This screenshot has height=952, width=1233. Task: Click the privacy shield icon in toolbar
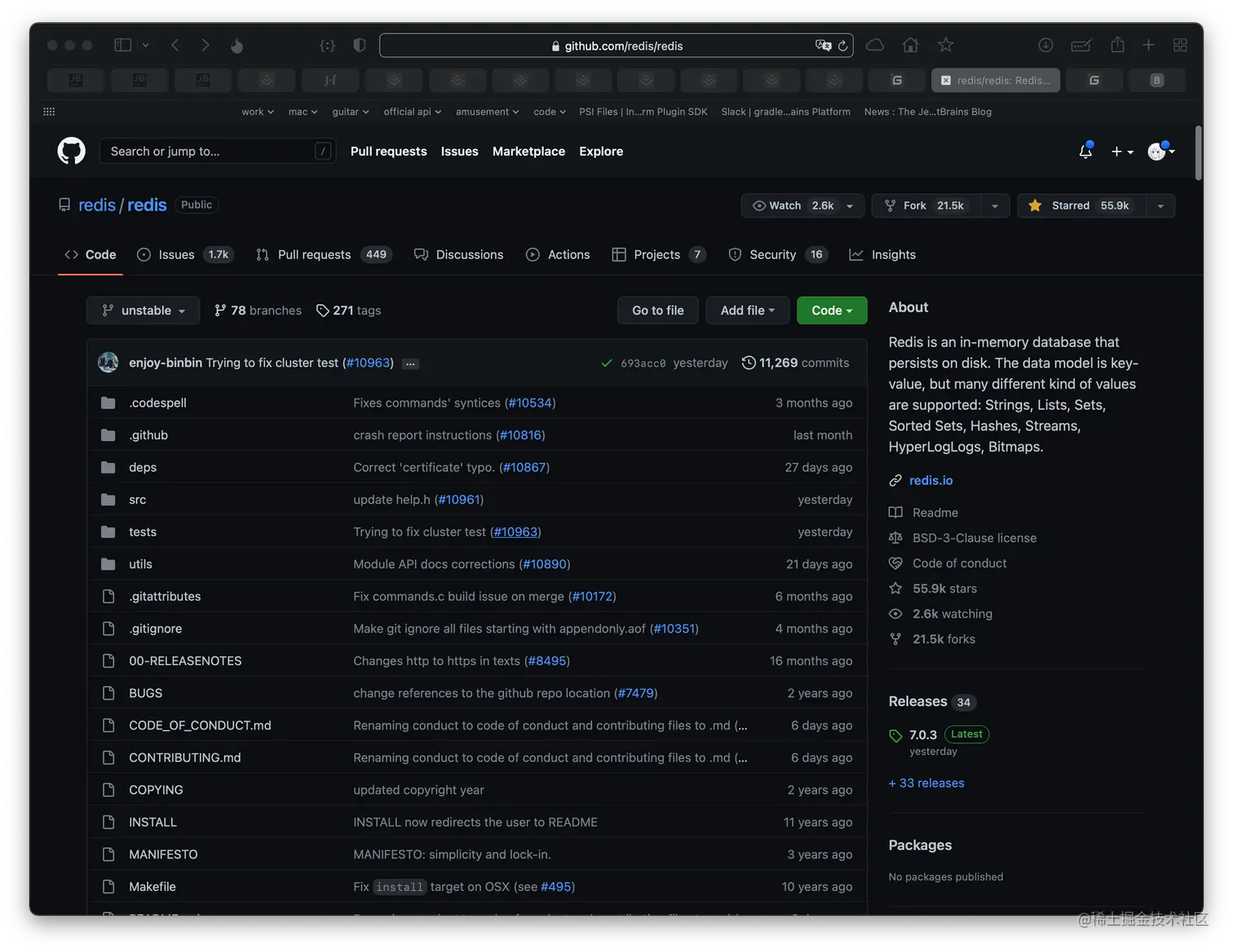(359, 46)
